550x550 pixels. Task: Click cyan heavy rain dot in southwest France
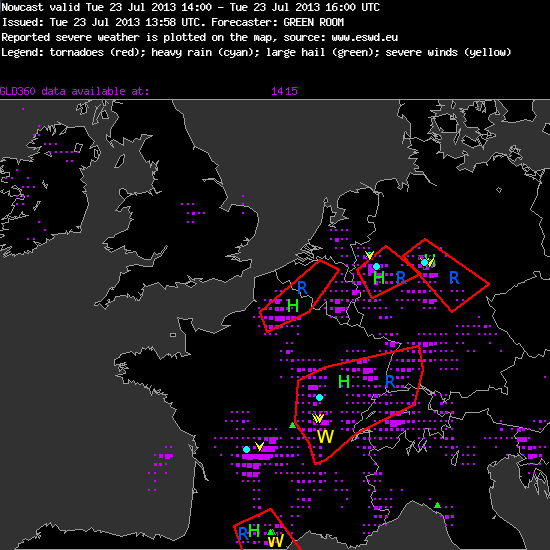point(247,449)
